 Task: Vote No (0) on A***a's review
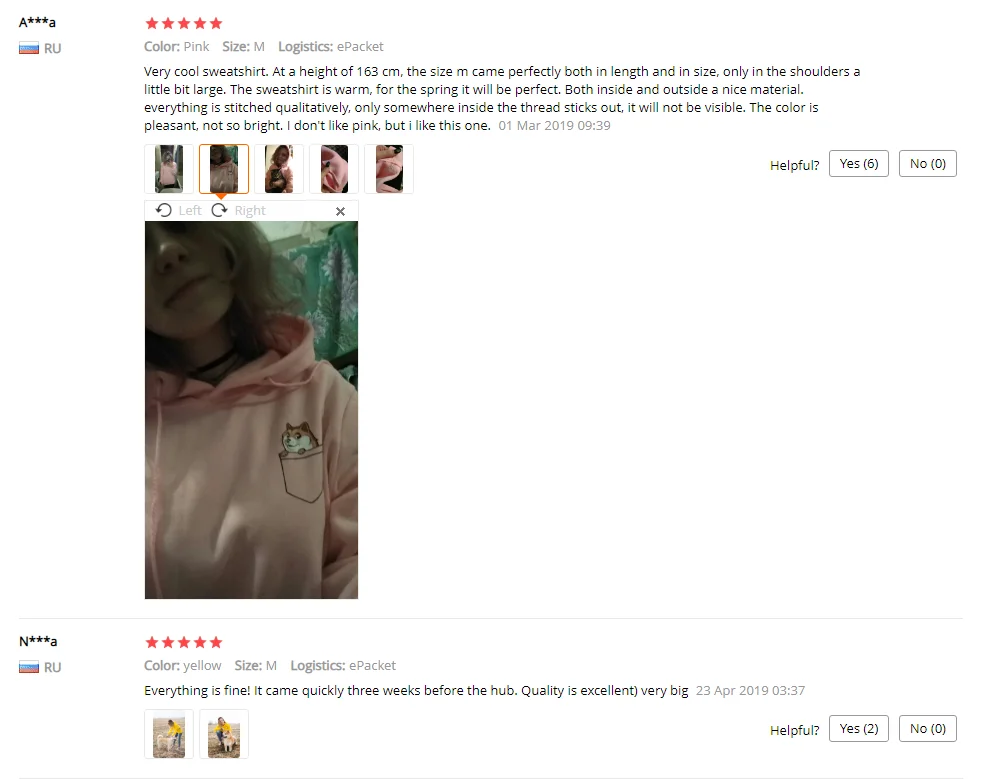(927, 164)
